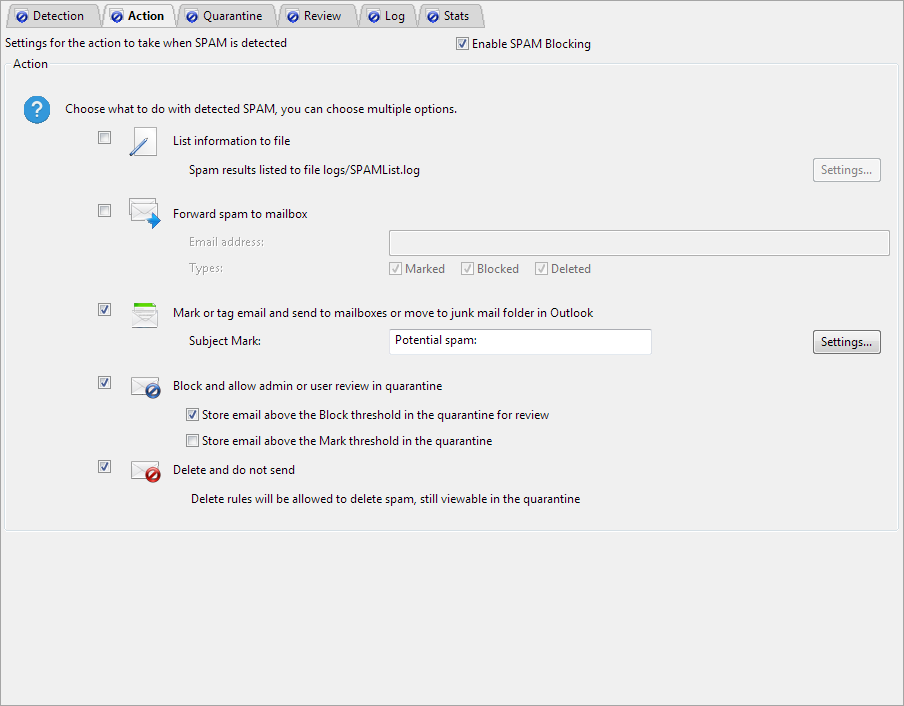
Task: Uncheck Delete and do not send
Action: point(104,466)
